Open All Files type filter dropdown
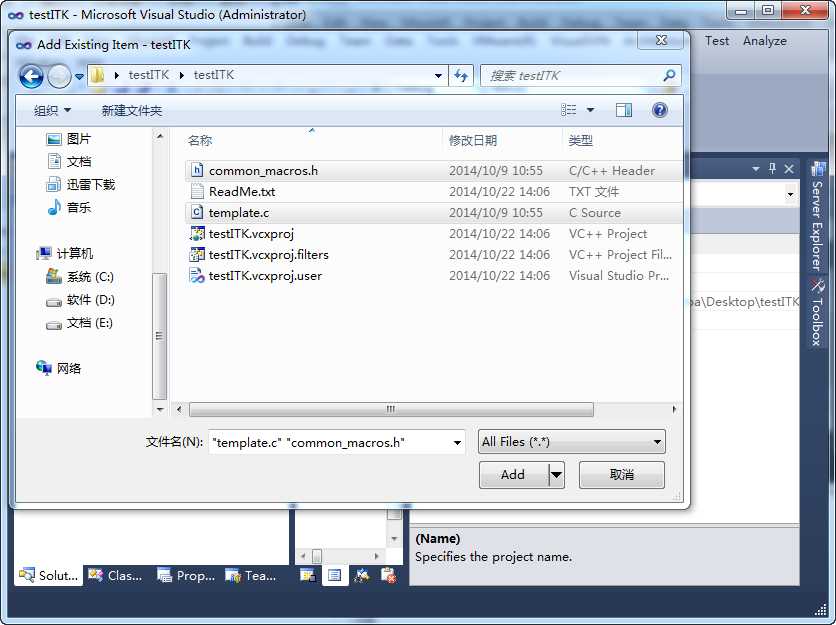Viewport: 836px width, 625px height. click(572, 442)
